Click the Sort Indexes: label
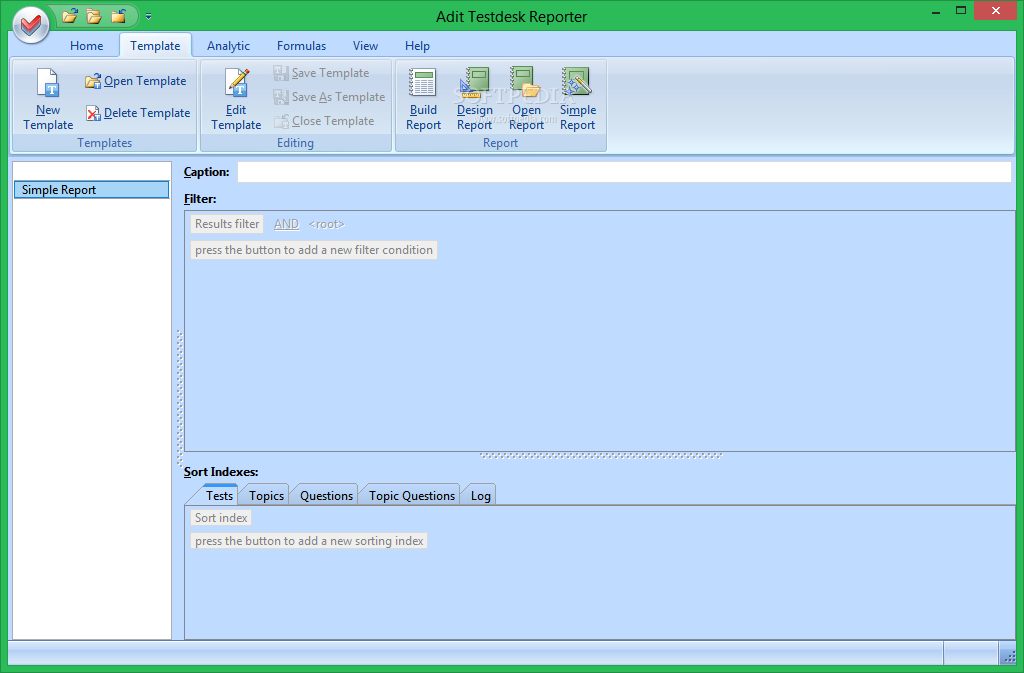The height and width of the screenshot is (673, 1024). coord(221,472)
